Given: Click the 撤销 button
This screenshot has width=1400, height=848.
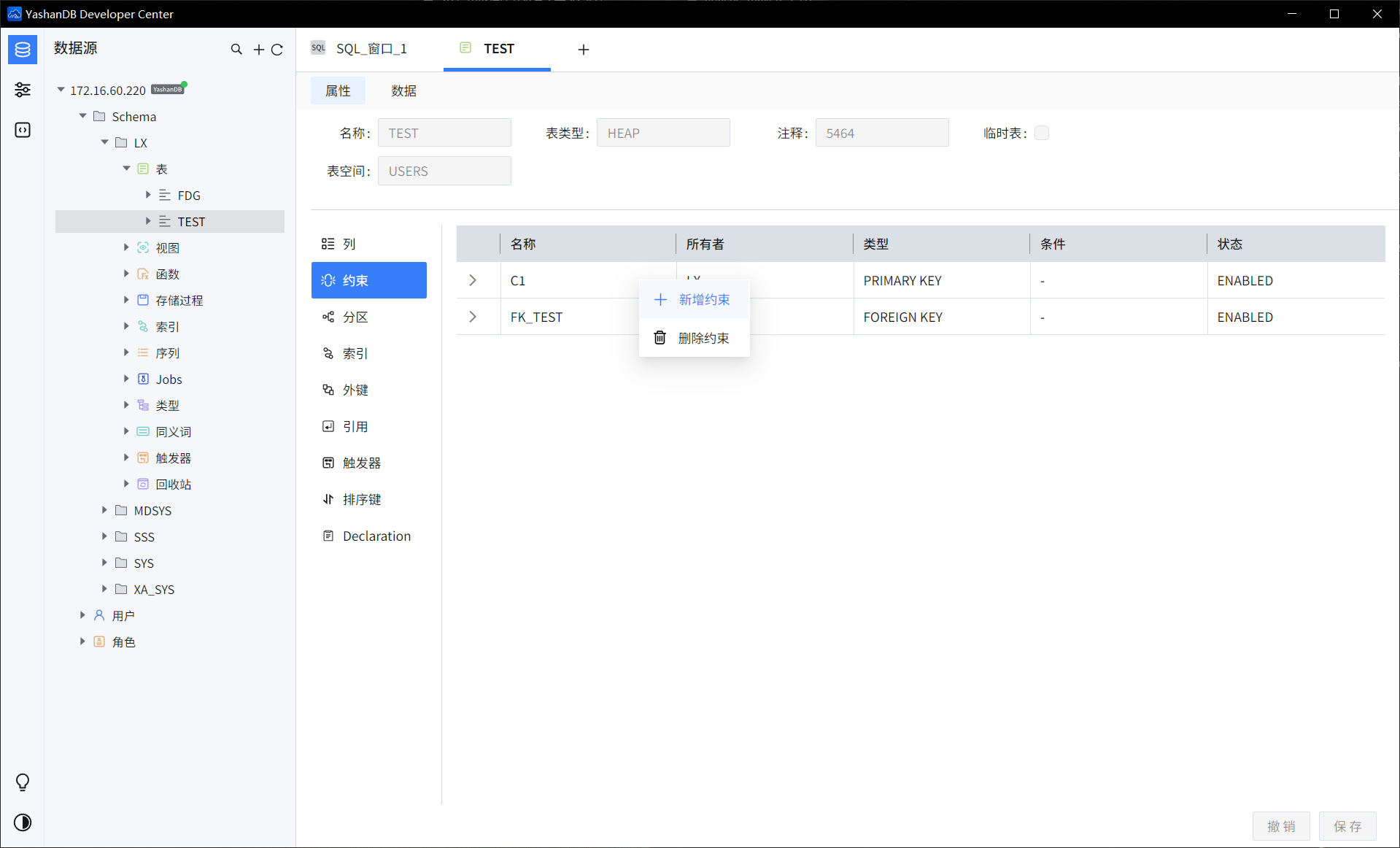Looking at the screenshot, I should point(1281,825).
